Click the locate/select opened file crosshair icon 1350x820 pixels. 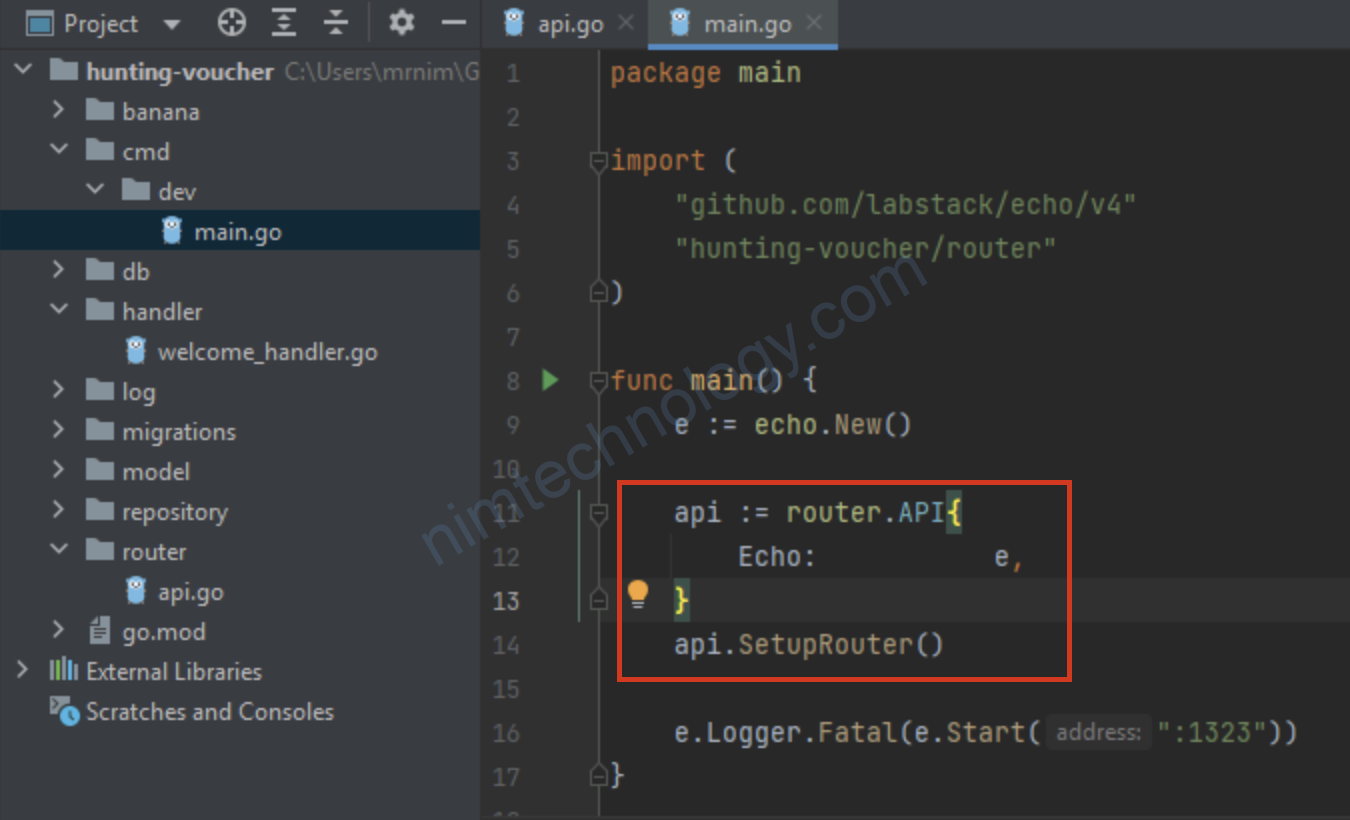point(232,23)
